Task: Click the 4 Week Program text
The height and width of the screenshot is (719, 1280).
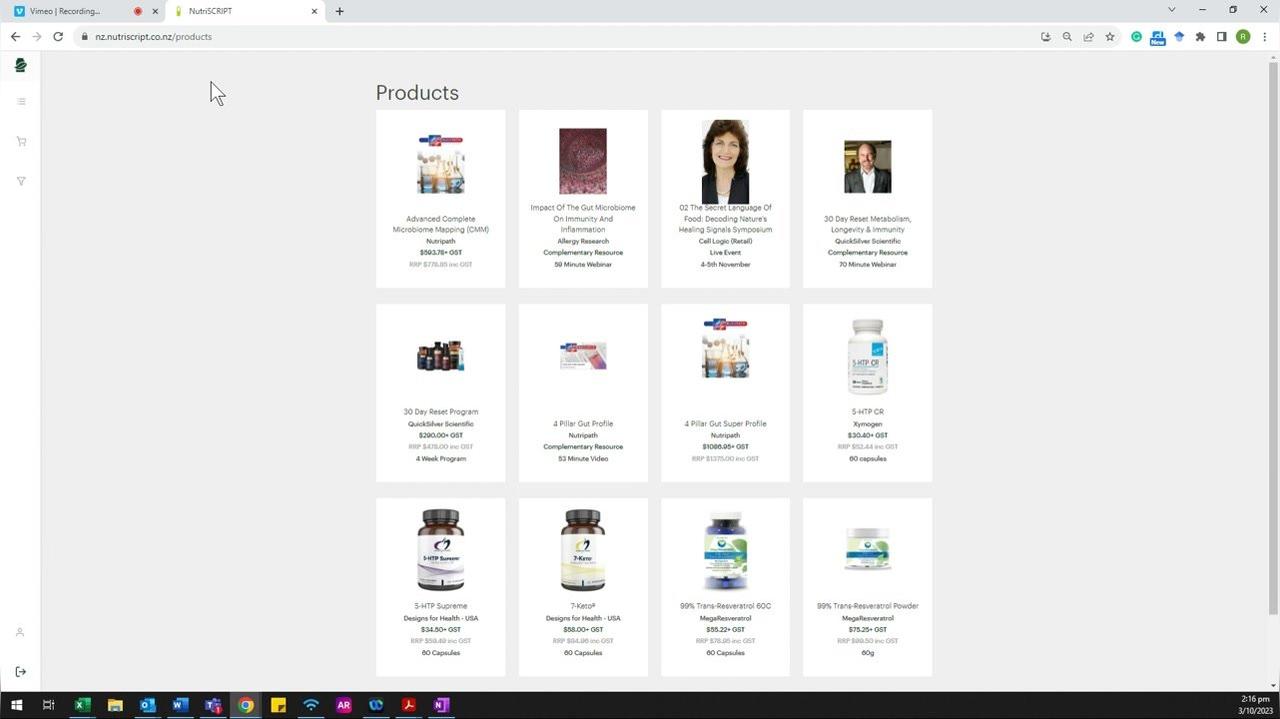Action: tap(441, 459)
